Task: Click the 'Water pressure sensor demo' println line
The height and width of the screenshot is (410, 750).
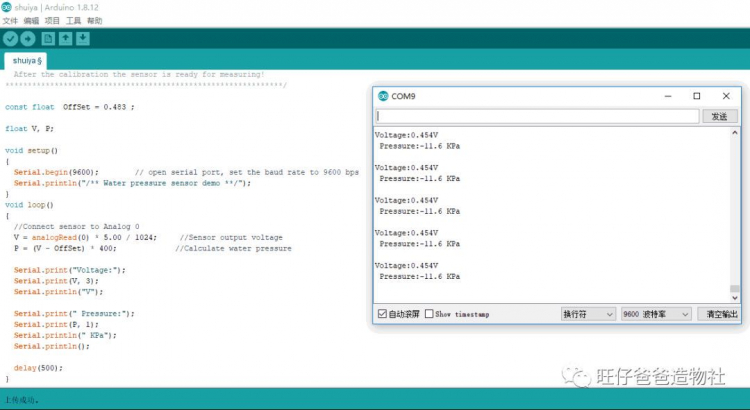Action: [132, 183]
